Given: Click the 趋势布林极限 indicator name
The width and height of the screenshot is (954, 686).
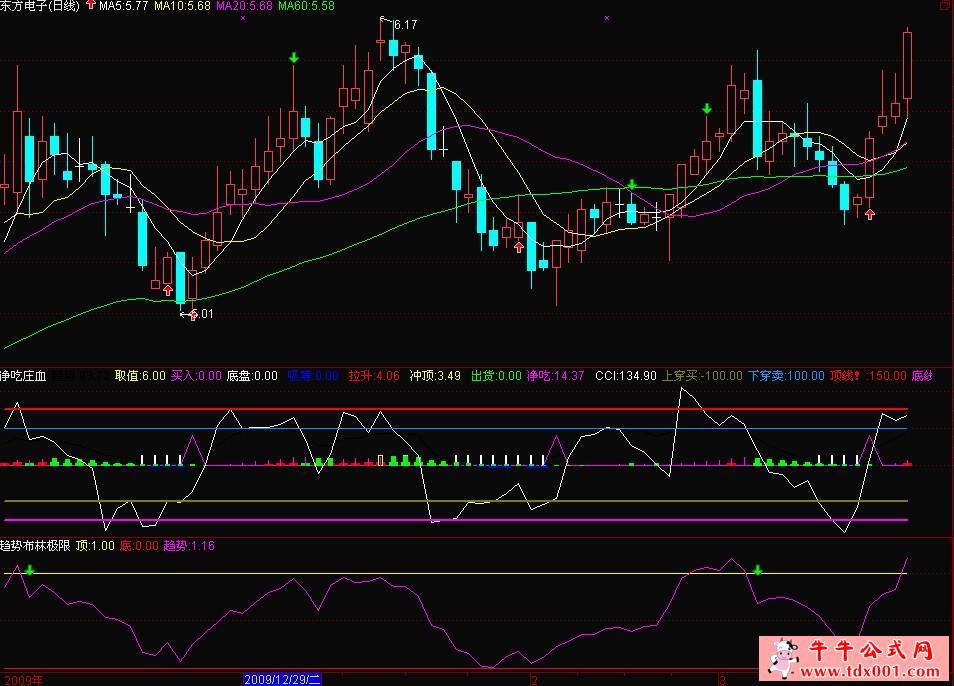Looking at the screenshot, I should [35, 546].
